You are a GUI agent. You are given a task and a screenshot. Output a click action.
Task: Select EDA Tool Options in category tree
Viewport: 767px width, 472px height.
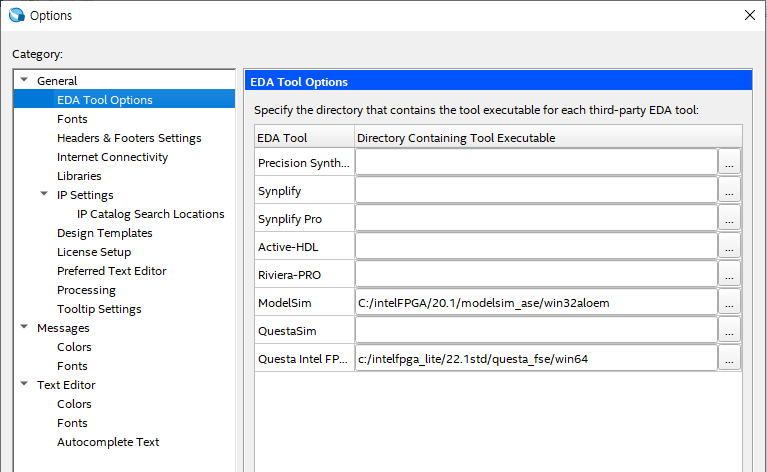[105, 100]
